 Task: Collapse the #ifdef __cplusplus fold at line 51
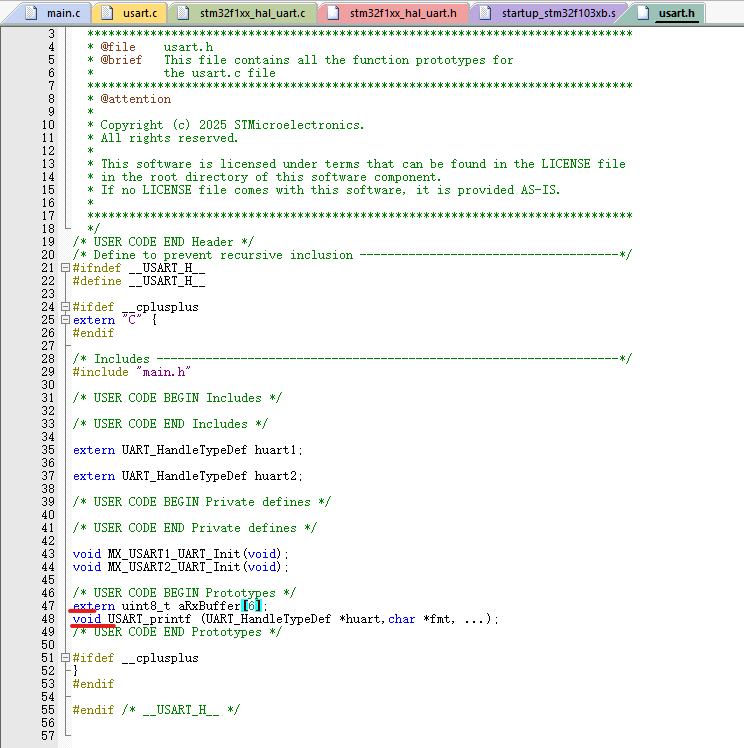(66, 658)
